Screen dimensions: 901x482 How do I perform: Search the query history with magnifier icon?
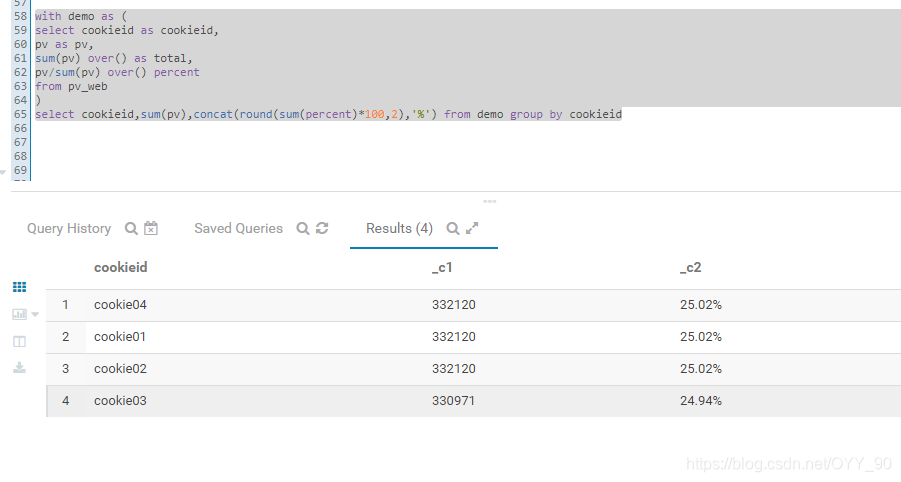pos(131,229)
